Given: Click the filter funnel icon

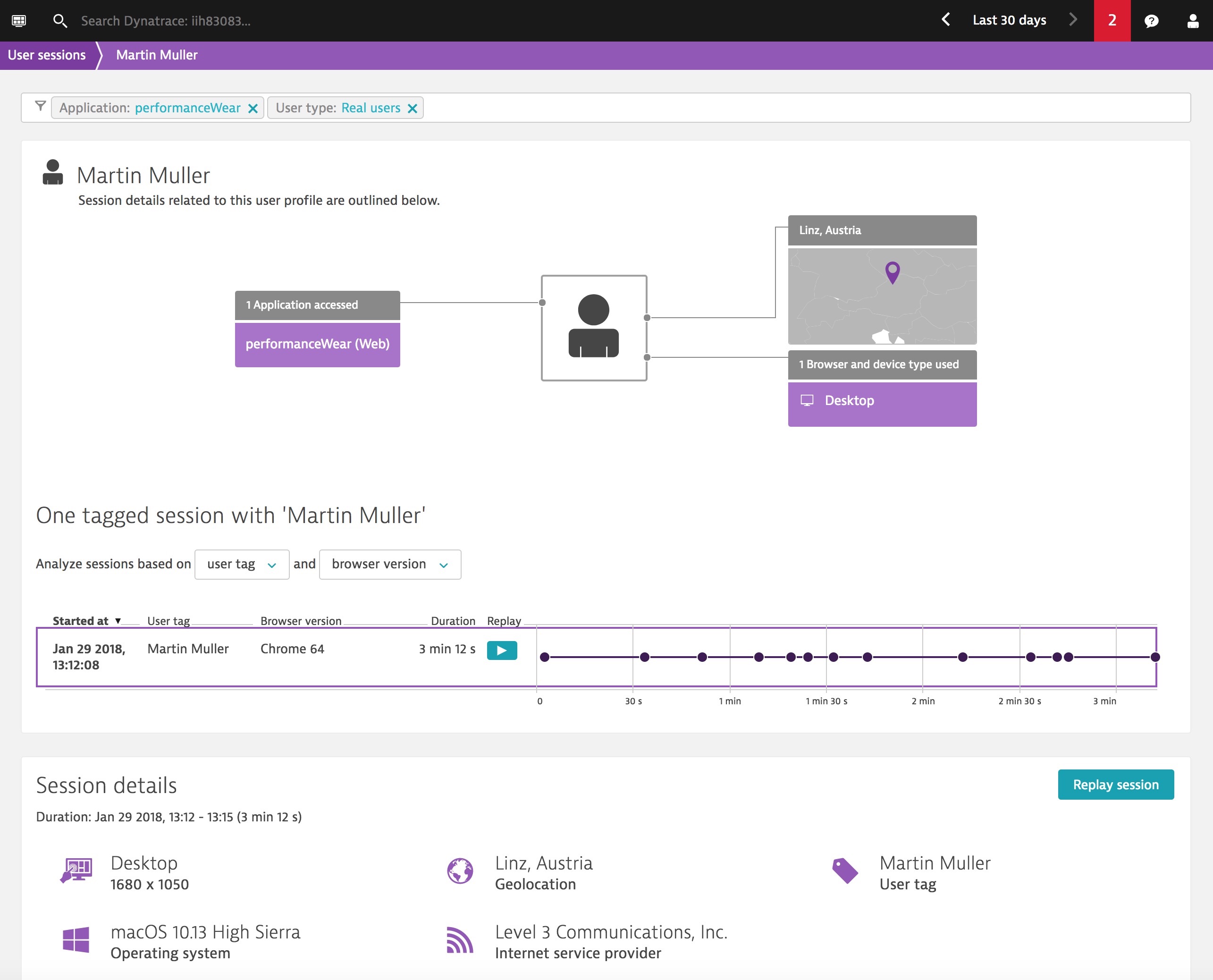Looking at the screenshot, I should click(x=40, y=106).
